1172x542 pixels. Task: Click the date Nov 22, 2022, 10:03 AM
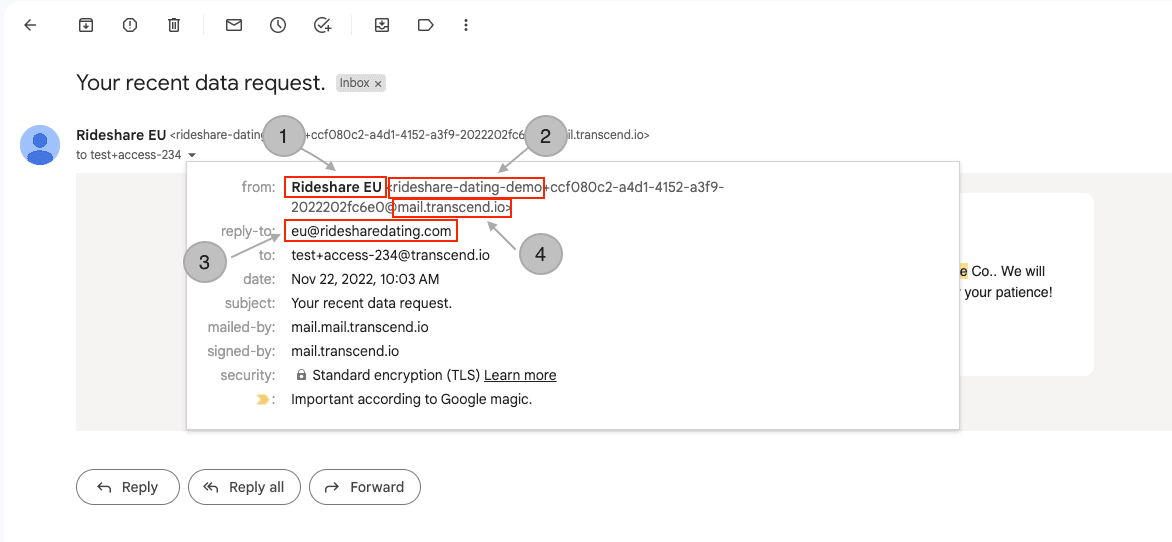[x=365, y=280]
